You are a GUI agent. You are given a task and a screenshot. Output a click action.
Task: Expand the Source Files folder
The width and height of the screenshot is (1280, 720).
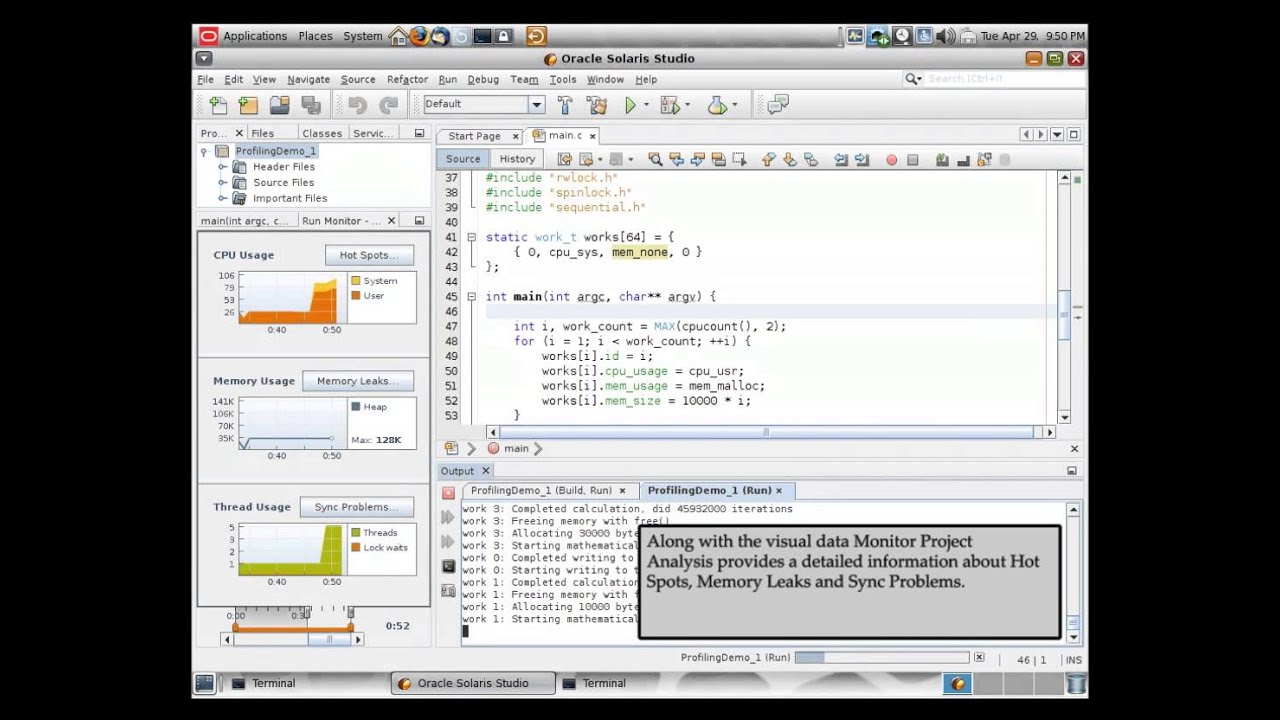coord(222,183)
